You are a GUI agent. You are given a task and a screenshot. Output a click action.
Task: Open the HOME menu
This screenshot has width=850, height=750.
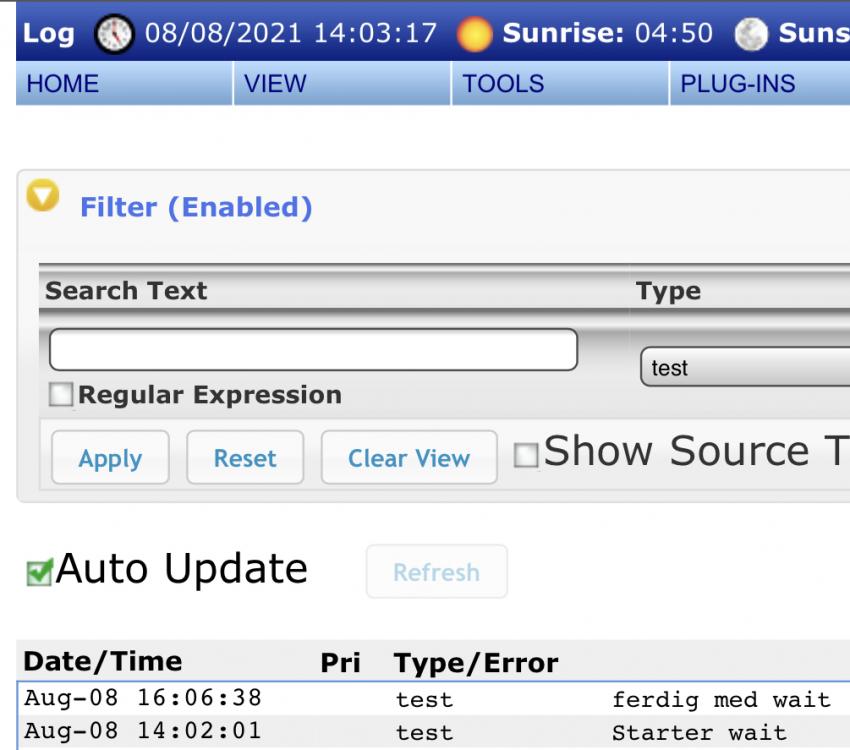click(62, 84)
